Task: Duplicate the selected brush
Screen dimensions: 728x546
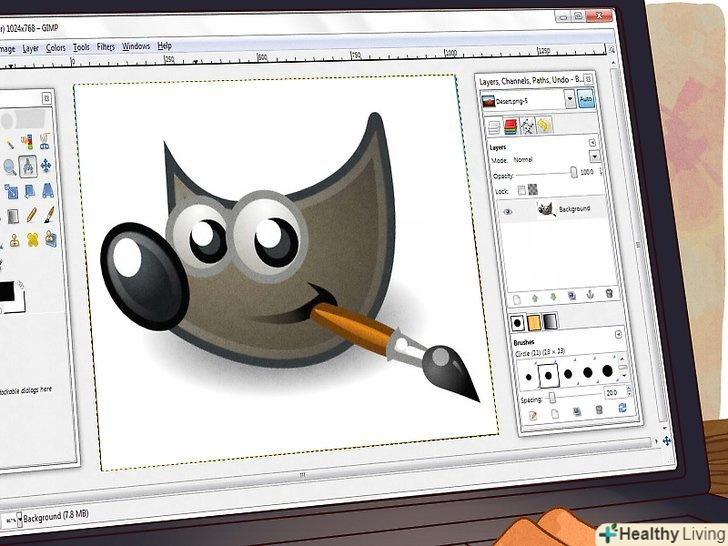Action: 577,412
